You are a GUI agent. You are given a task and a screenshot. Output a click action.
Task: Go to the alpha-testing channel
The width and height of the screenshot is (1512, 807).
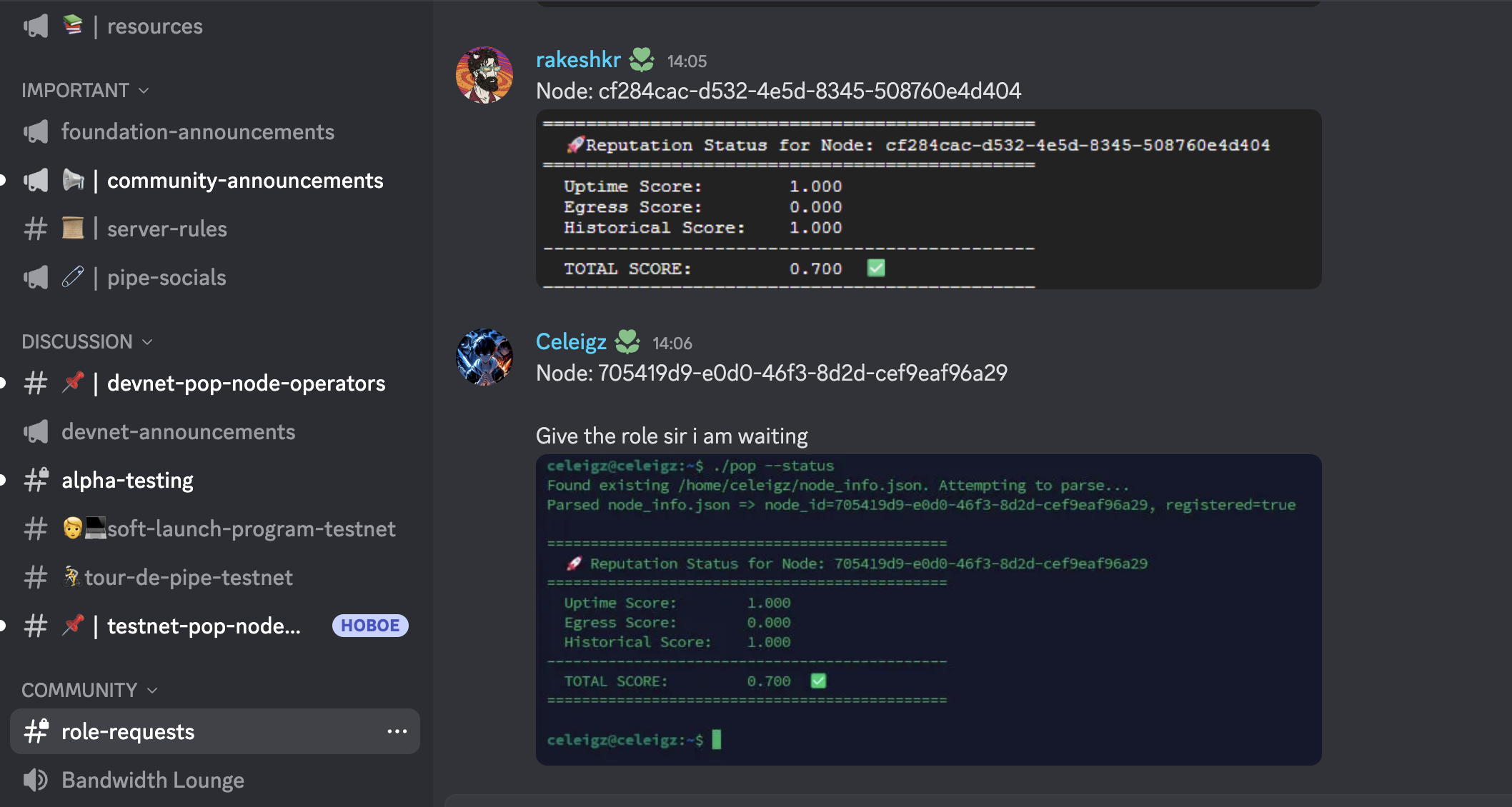[127, 481]
